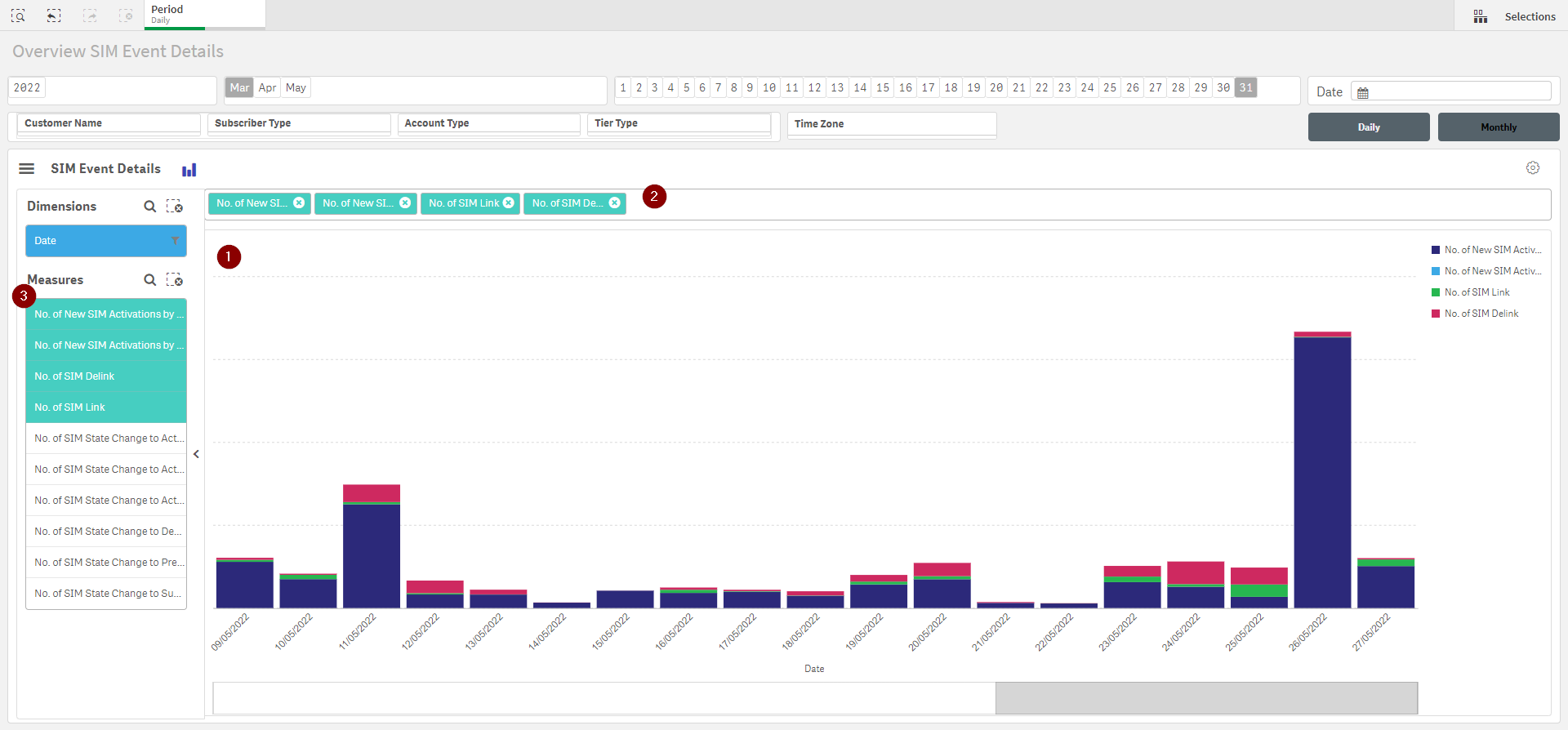Click the step back selection icon
1568x730 pixels.
54,16
